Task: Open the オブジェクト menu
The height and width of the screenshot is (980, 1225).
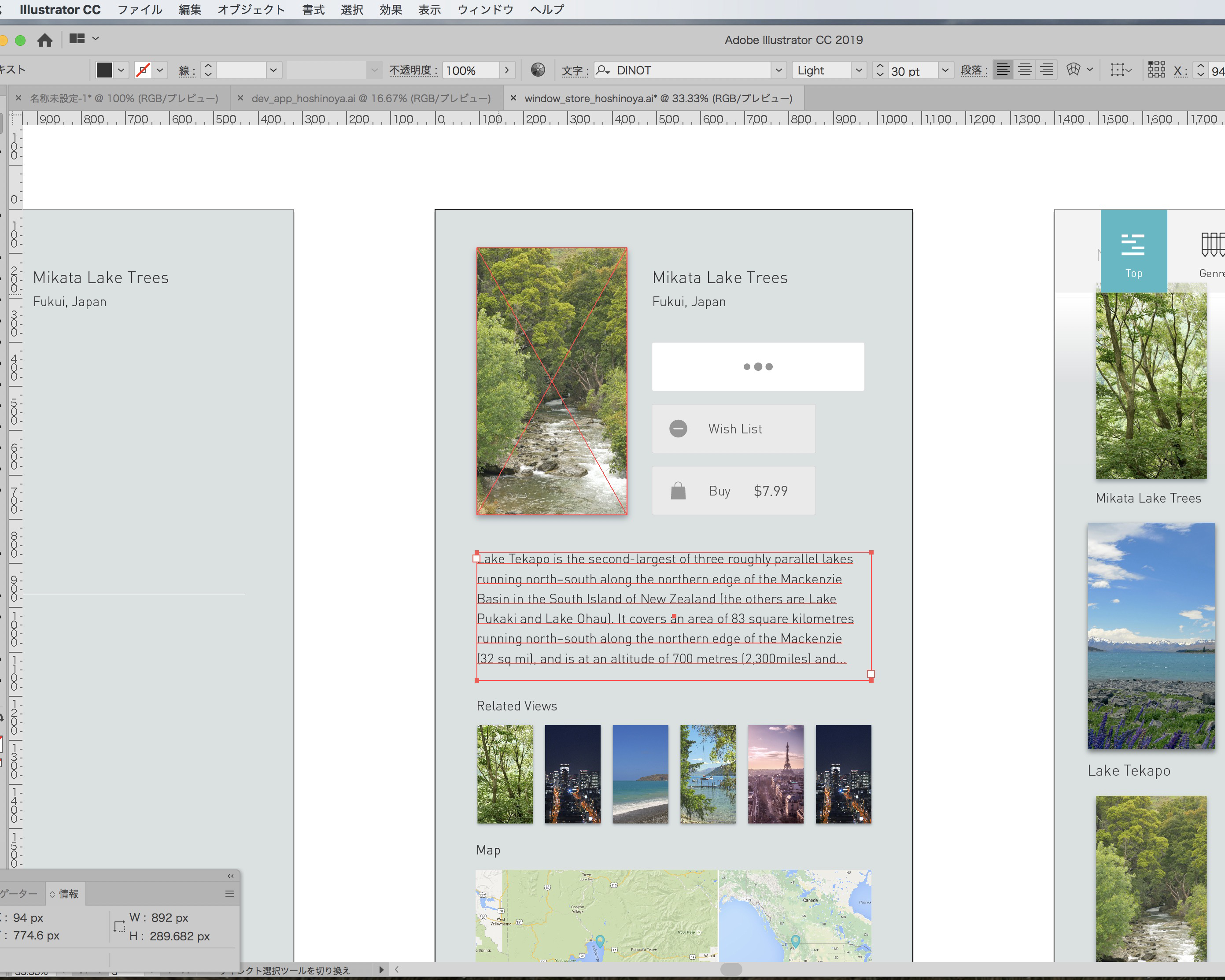Action: tap(251, 10)
